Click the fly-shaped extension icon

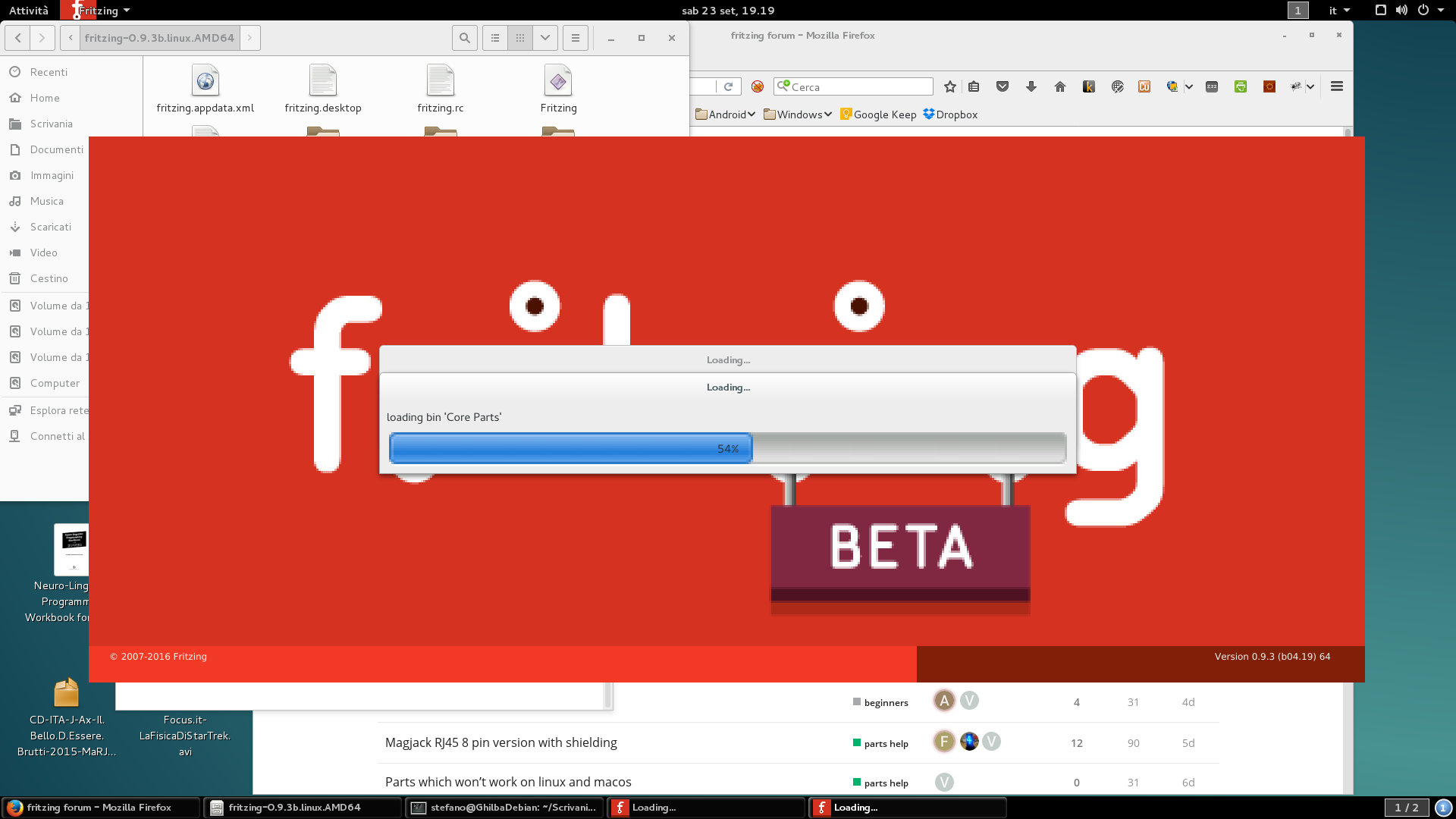pyautogui.click(x=1296, y=86)
